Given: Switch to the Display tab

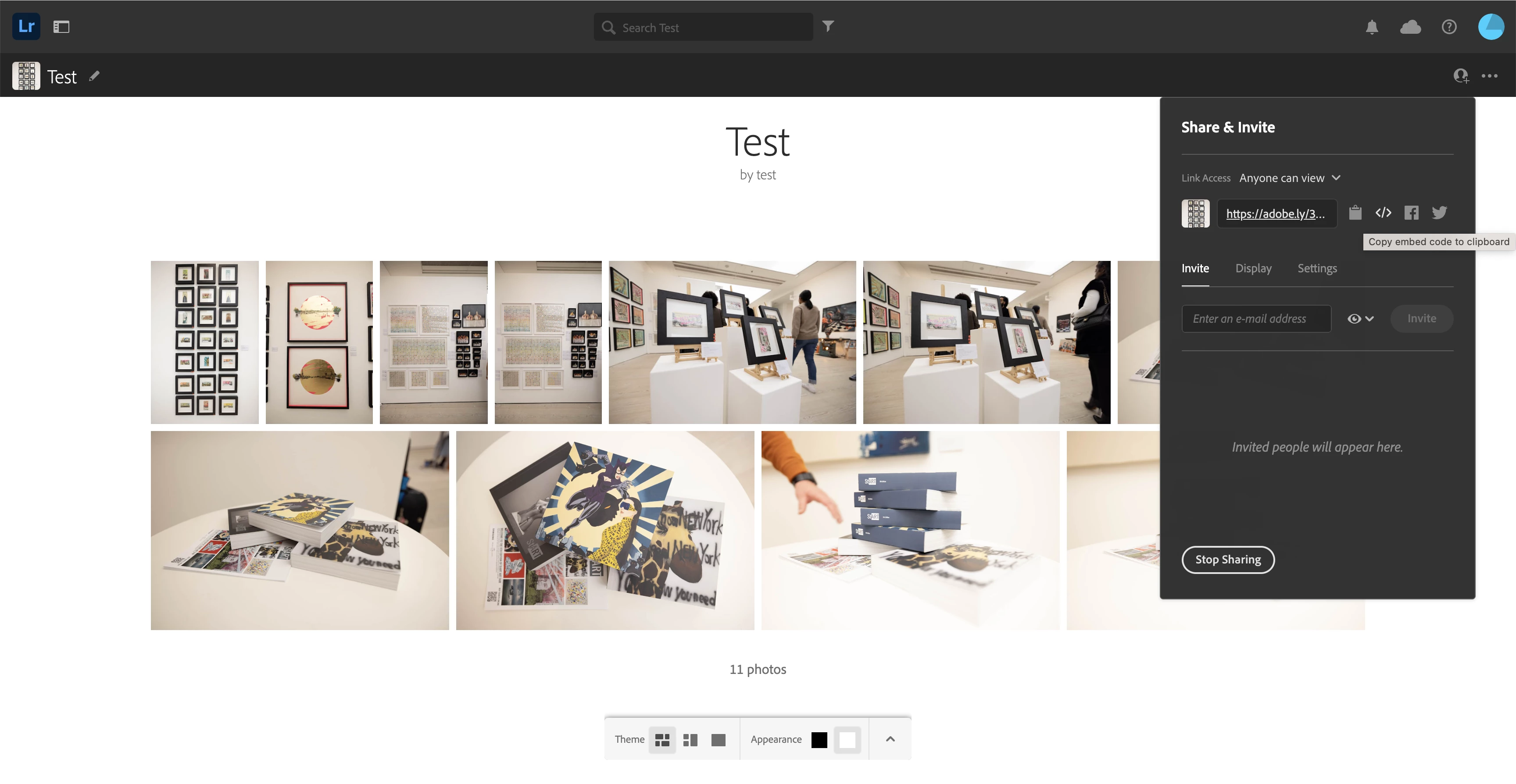Looking at the screenshot, I should (1253, 269).
